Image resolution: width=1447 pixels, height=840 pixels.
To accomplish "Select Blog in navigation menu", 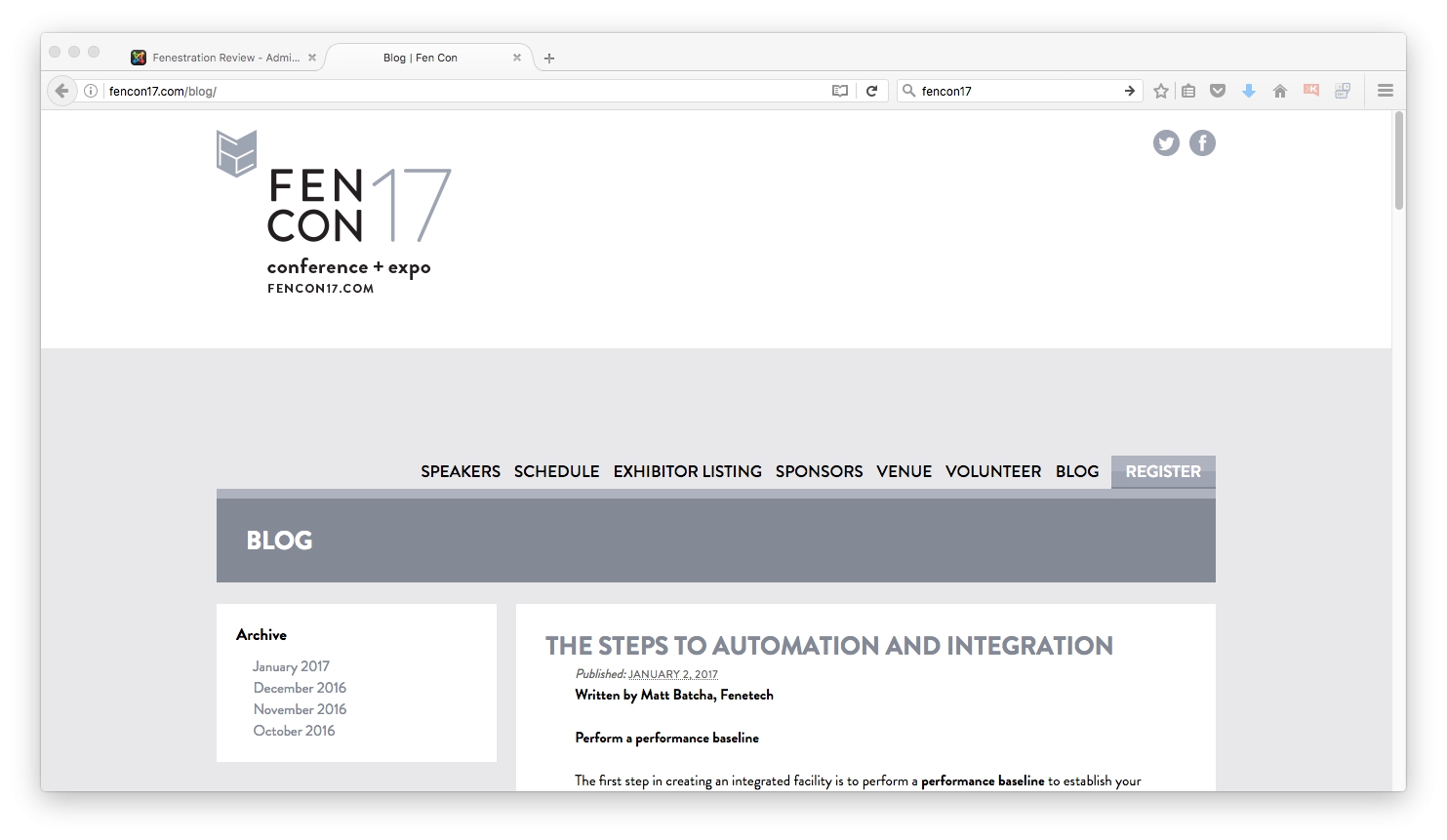I will click(x=1077, y=471).
